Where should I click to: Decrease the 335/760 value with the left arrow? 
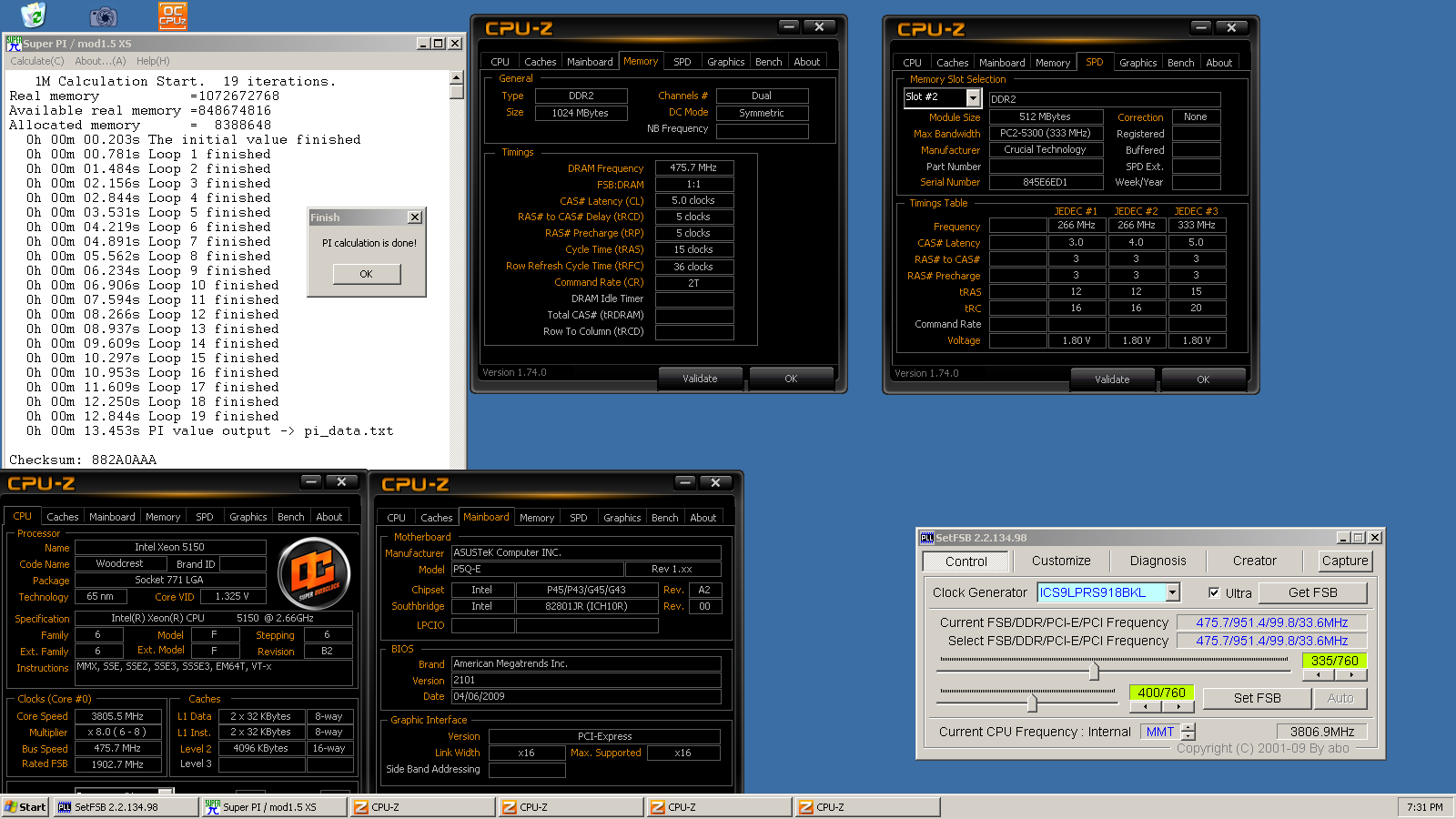point(1319,675)
